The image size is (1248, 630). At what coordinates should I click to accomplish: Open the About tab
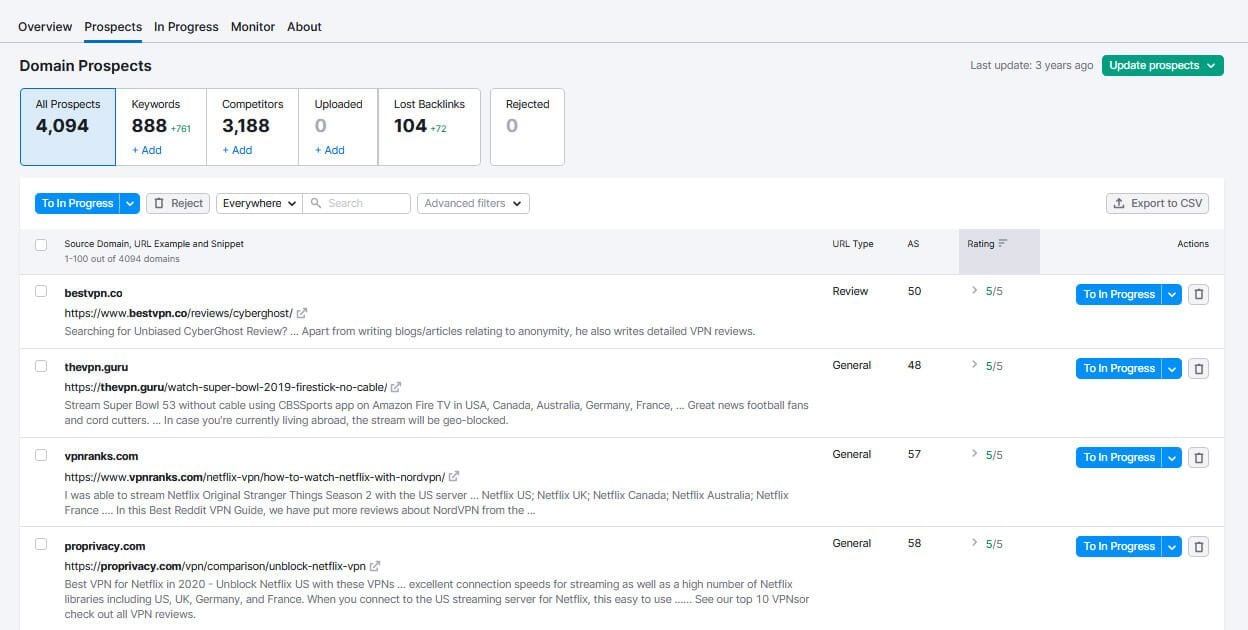(304, 27)
